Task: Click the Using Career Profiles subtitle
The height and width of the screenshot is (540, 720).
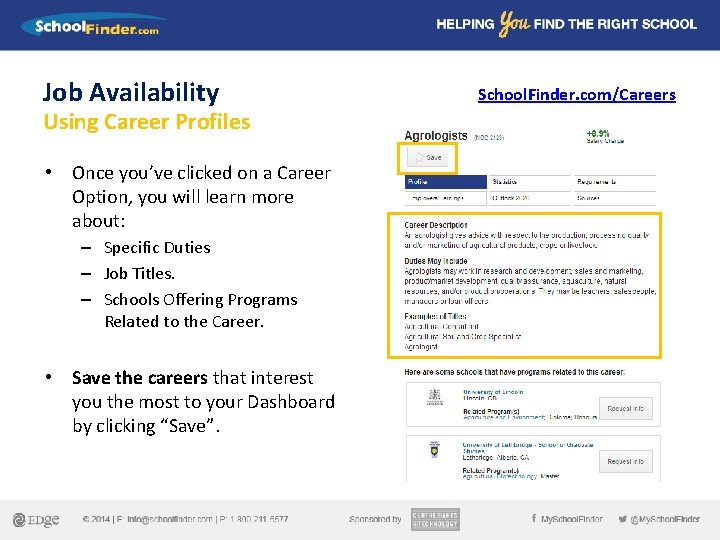Action: [147, 122]
